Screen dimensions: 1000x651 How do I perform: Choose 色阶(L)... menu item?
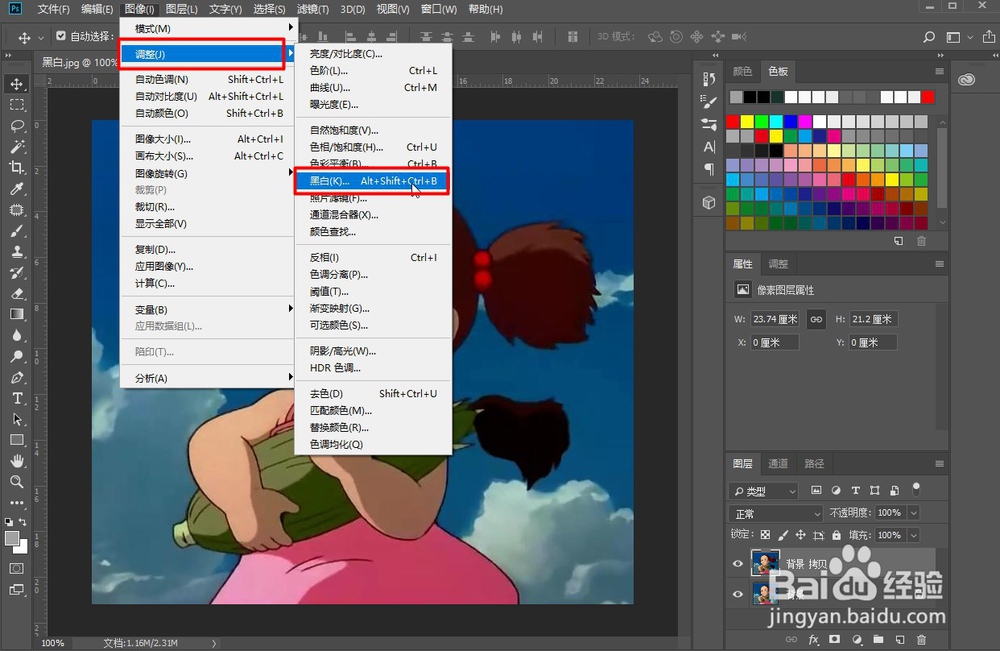(x=373, y=71)
